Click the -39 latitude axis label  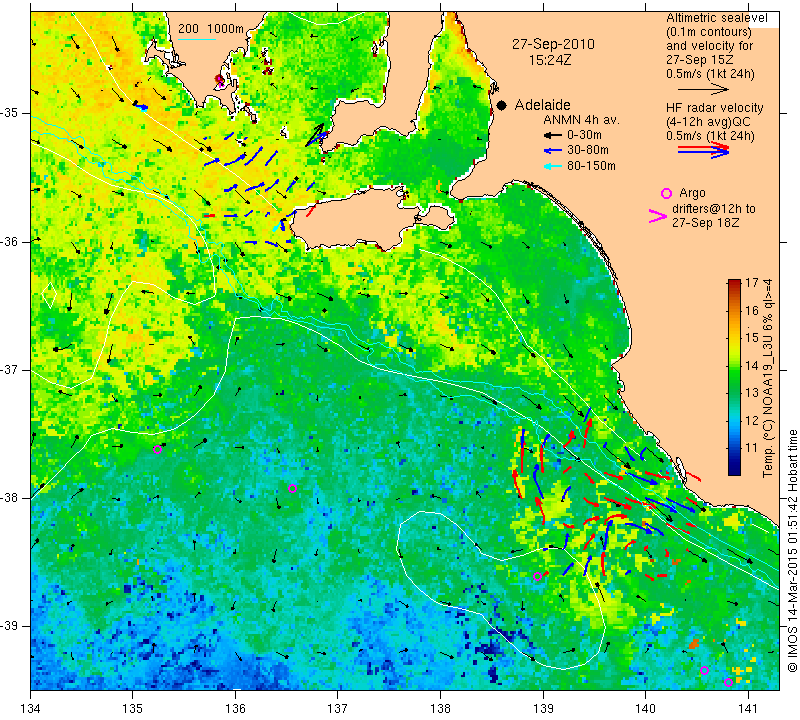click(10, 626)
